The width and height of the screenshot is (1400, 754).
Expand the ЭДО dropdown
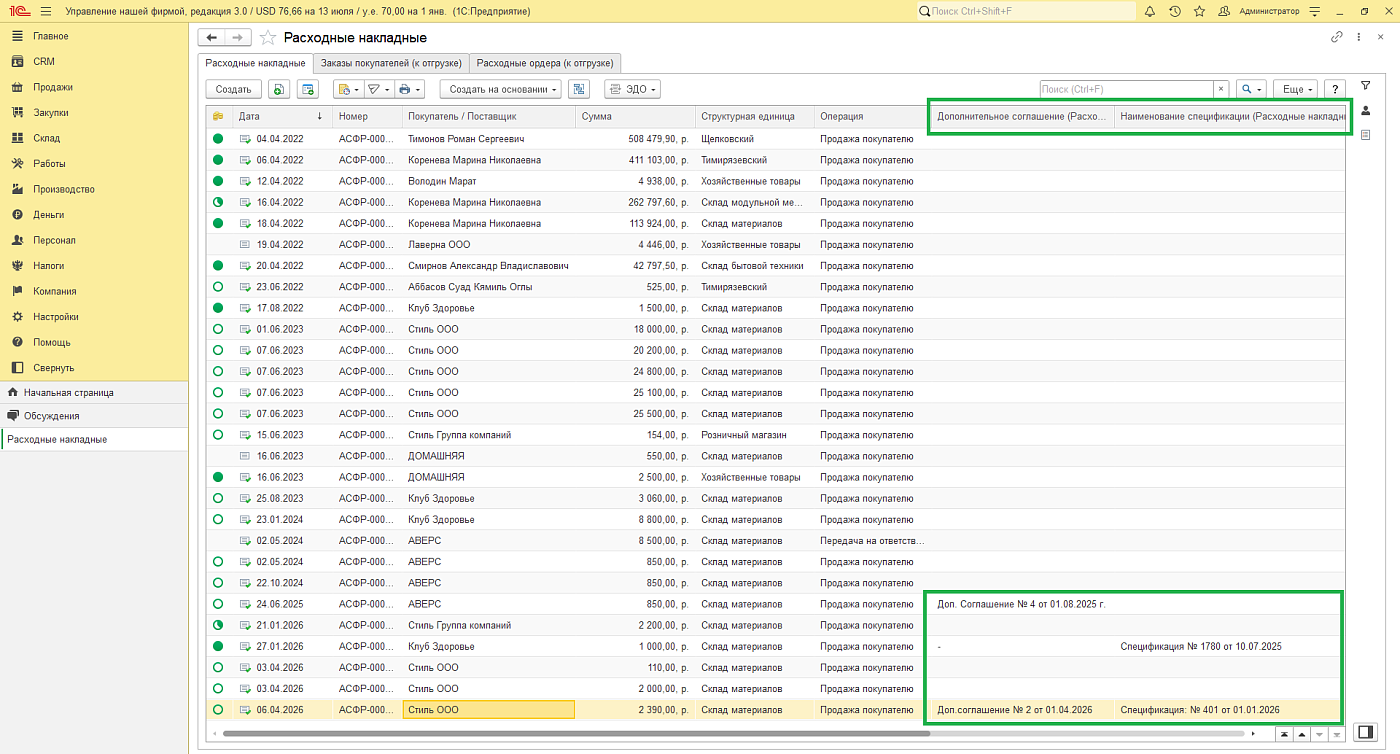click(x=632, y=89)
